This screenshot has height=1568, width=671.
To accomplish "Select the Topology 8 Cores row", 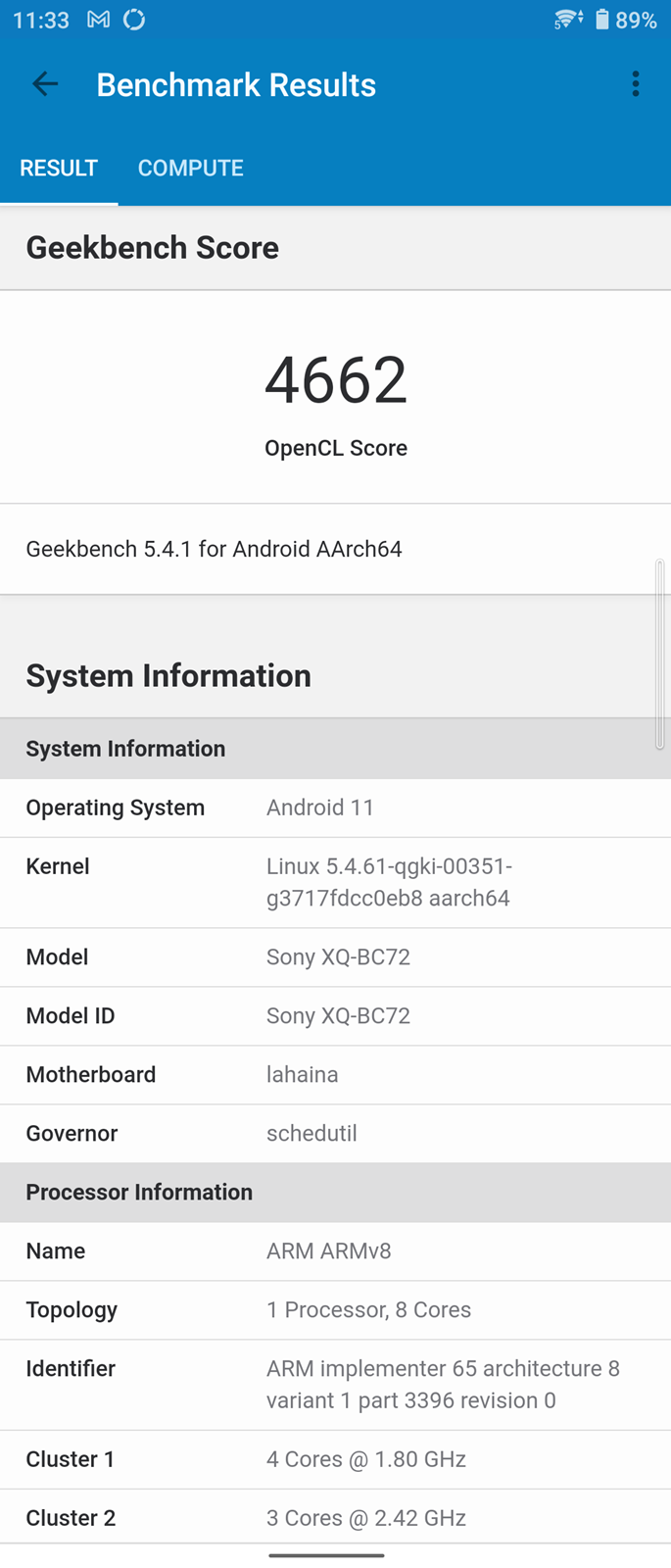I will (335, 1309).
